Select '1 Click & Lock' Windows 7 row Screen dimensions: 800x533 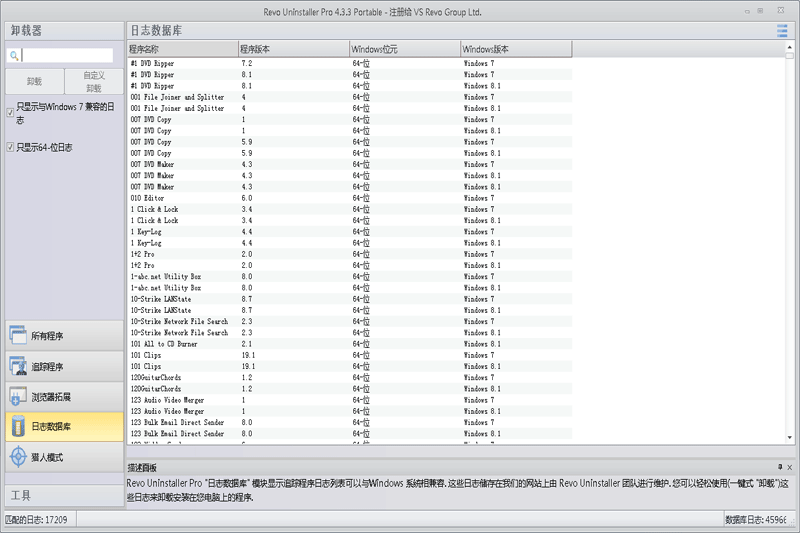[349, 209]
